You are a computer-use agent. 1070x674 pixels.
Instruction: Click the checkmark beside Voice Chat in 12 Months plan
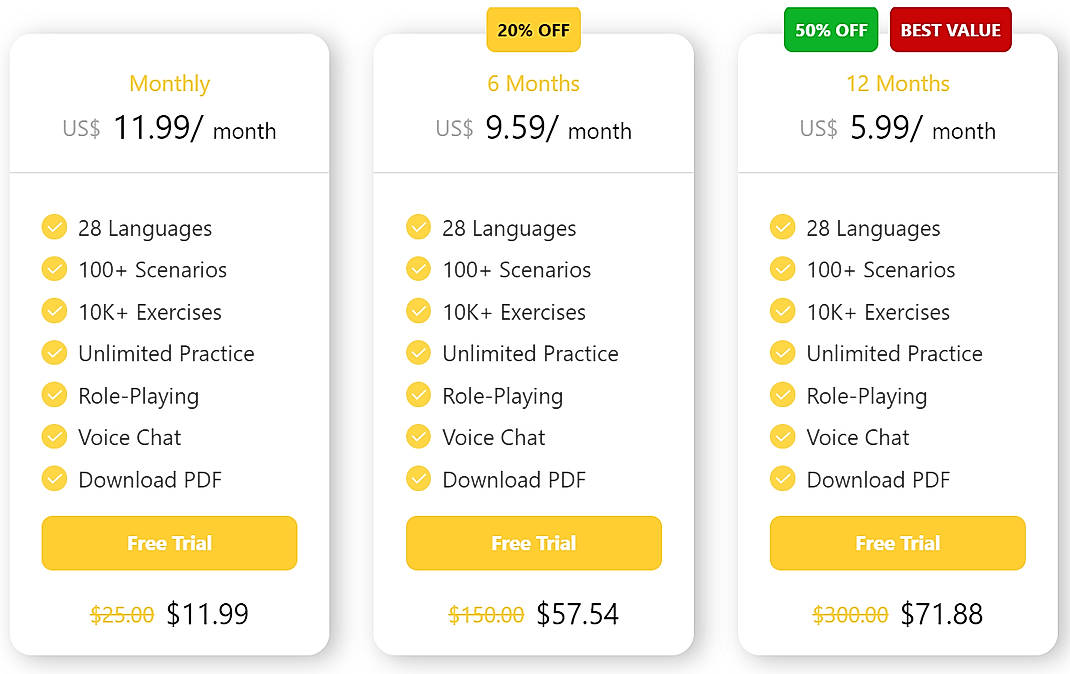pos(783,437)
